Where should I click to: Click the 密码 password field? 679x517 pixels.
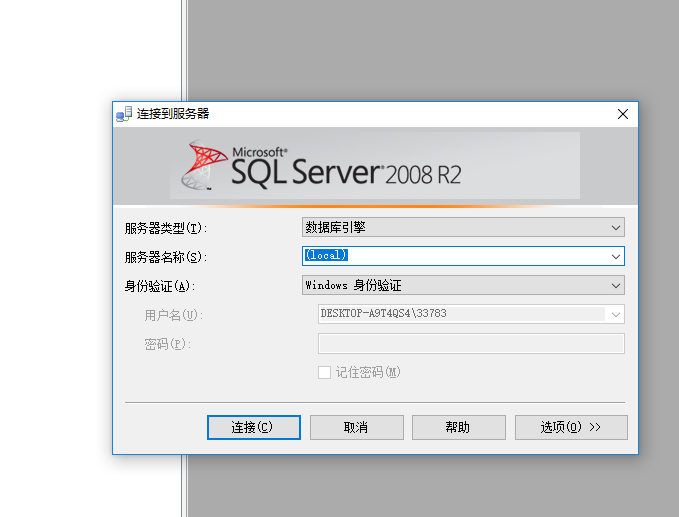(x=471, y=343)
